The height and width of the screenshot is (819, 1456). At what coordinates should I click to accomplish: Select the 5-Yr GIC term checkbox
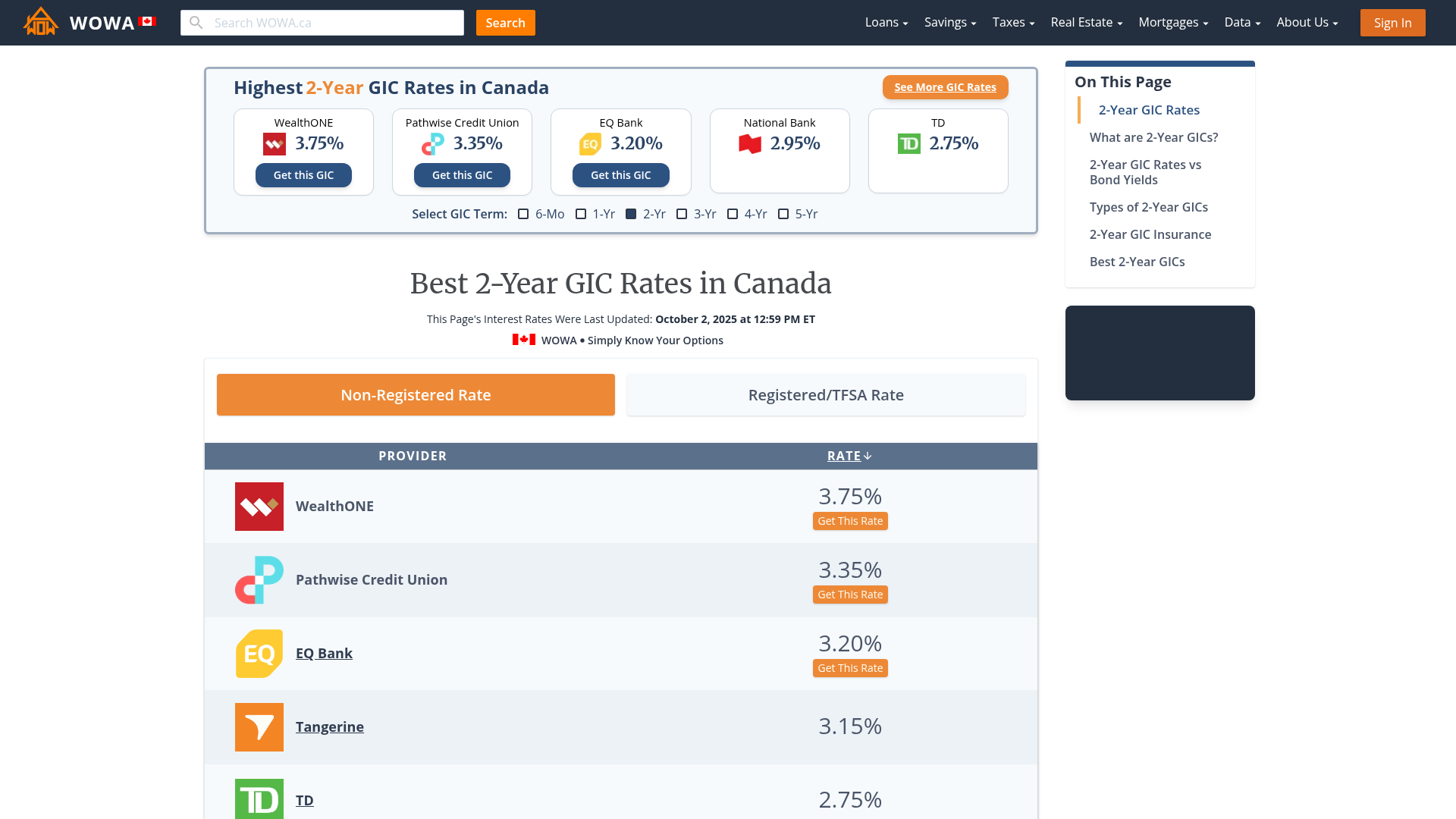[783, 215]
